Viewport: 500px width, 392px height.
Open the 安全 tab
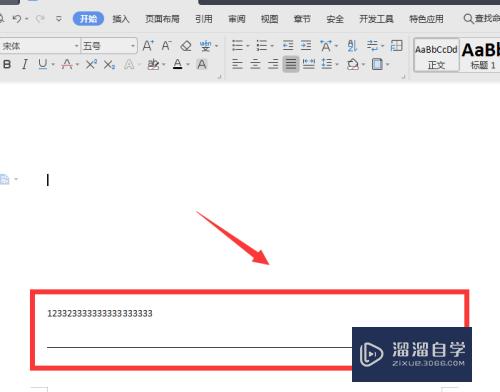click(335, 19)
